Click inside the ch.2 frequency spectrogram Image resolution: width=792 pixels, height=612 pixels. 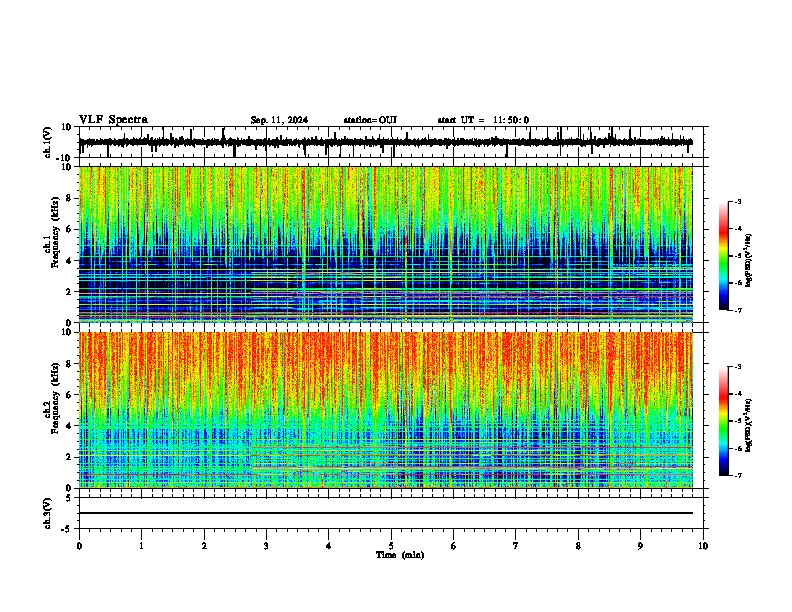click(386, 410)
